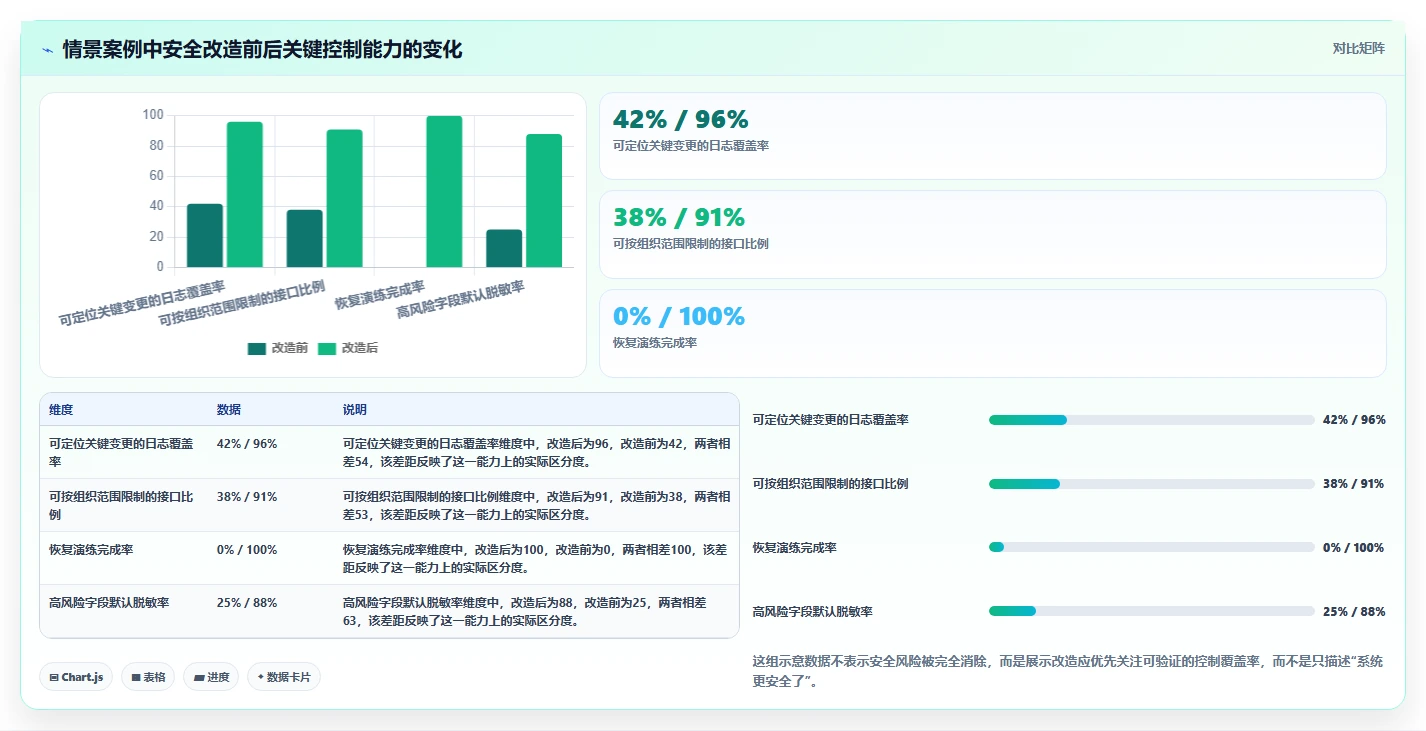Screen dimensions: 1426x731
Task: Click the footnote paragraph beginning 这组示意数据
Action: pyautogui.click(x=1068, y=672)
